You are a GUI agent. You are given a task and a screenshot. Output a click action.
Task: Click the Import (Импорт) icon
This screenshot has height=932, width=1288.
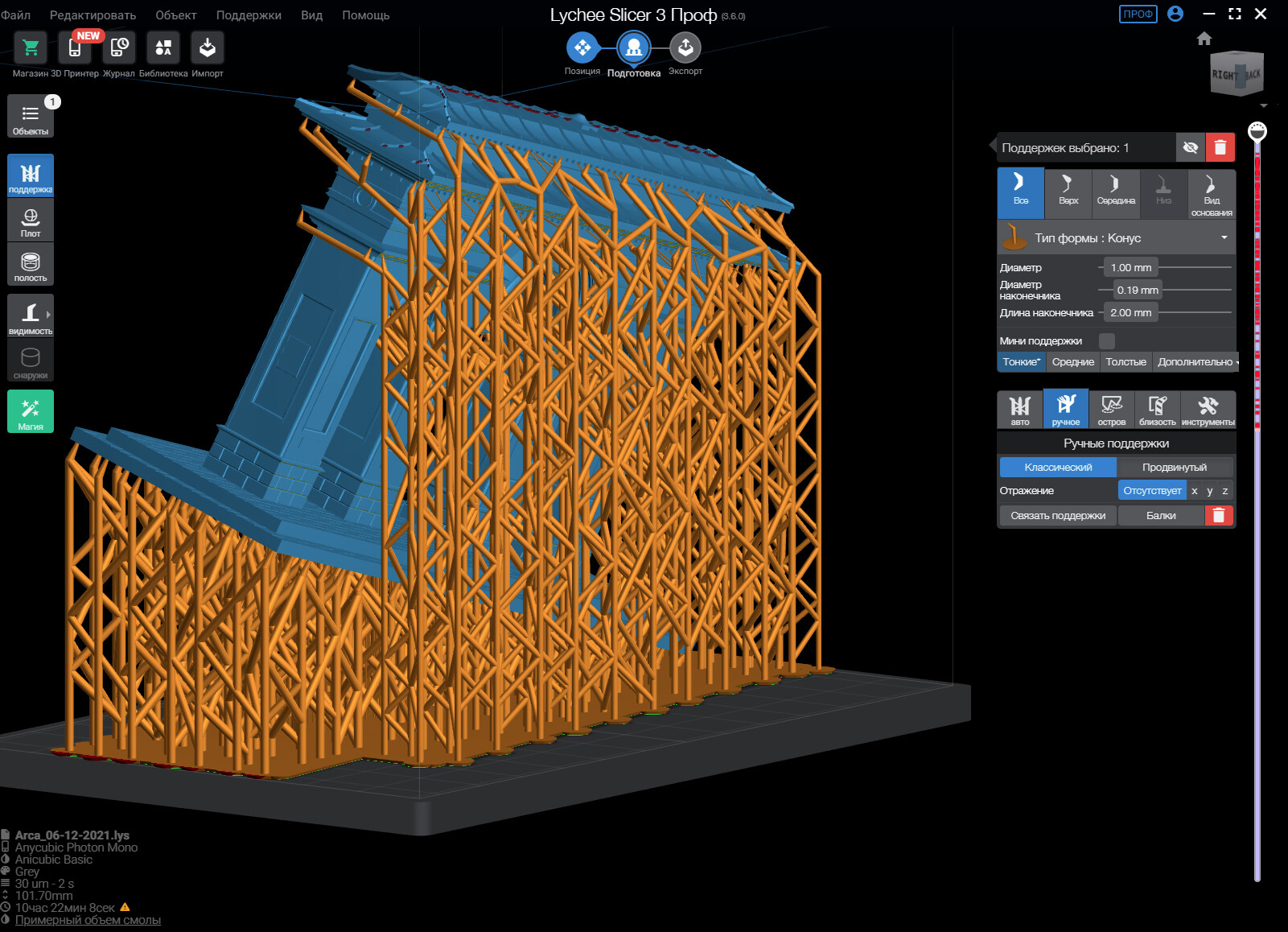pyautogui.click(x=208, y=48)
